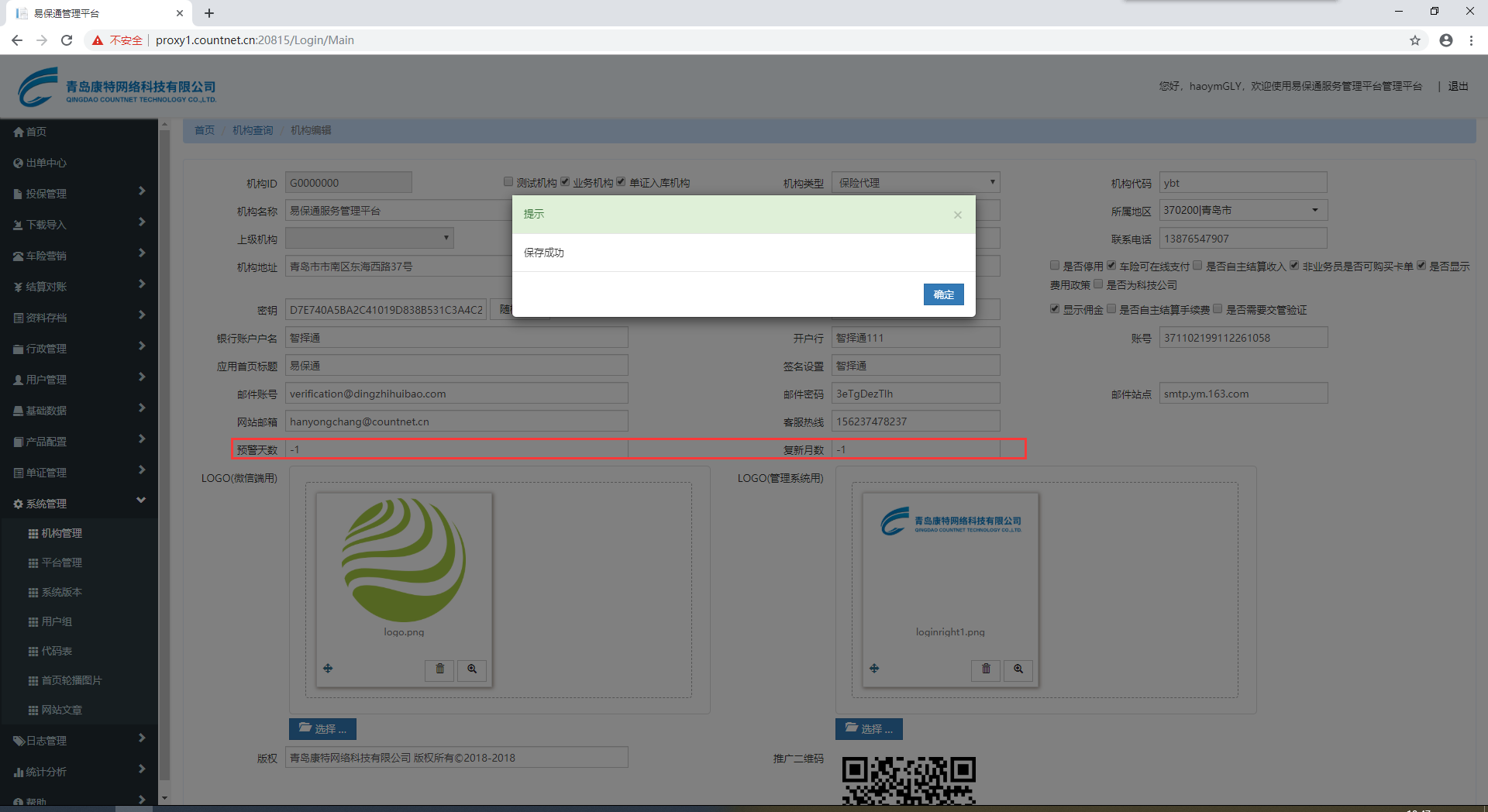Toggle the 是否需要交管验证 checkbox
The image size is (1488, 812).
[x=1218, y=309]
